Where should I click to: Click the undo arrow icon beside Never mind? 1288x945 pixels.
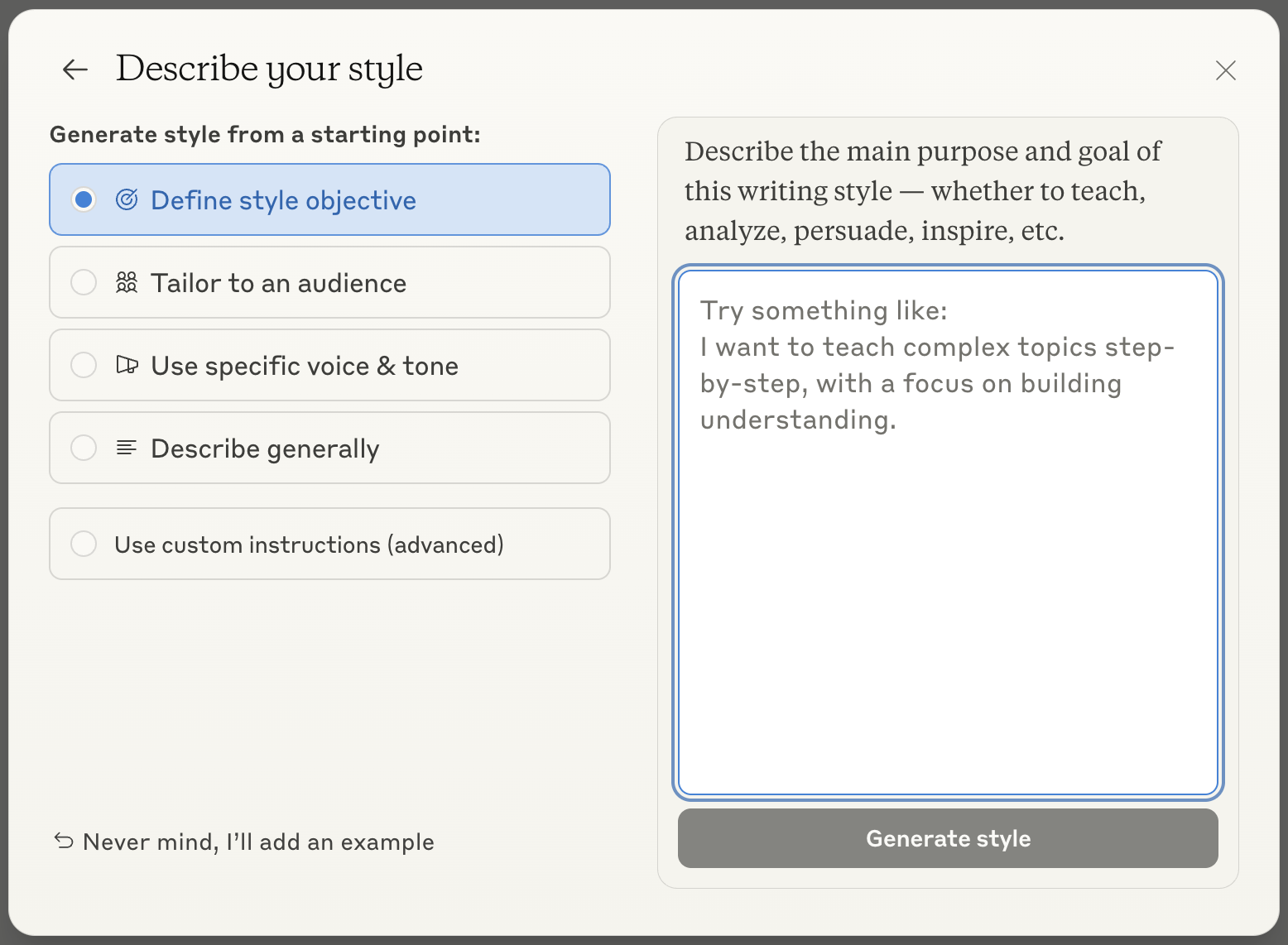click(64, 841)
